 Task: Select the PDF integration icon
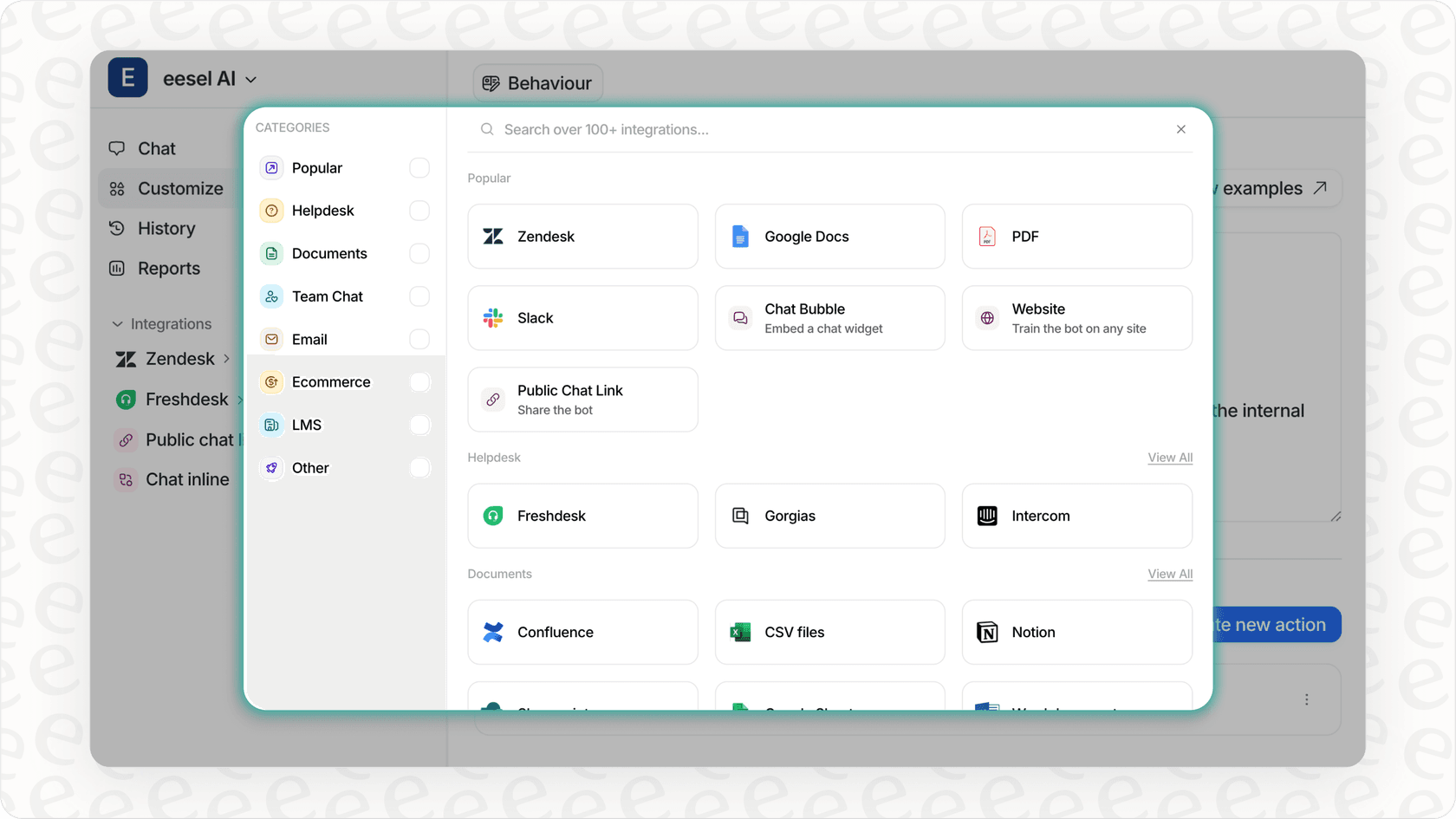pos(986,236)
